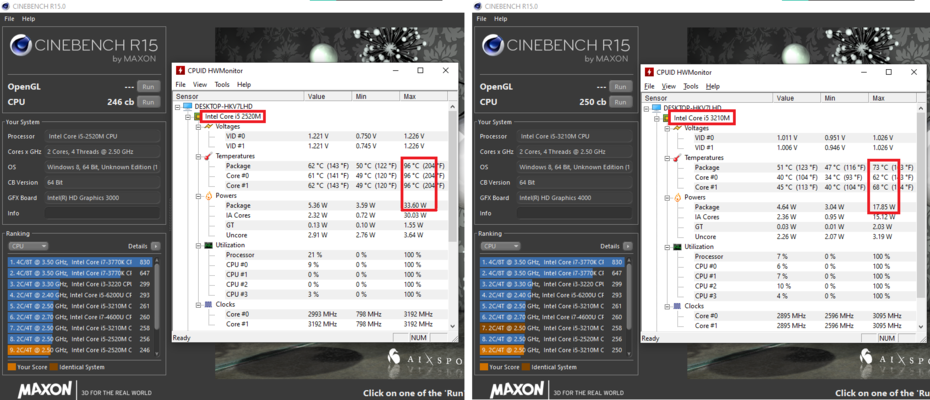Select the orange i5-2520M ranking row scoring 246
This screenshot has width=930, height=400.
point(80,350)
